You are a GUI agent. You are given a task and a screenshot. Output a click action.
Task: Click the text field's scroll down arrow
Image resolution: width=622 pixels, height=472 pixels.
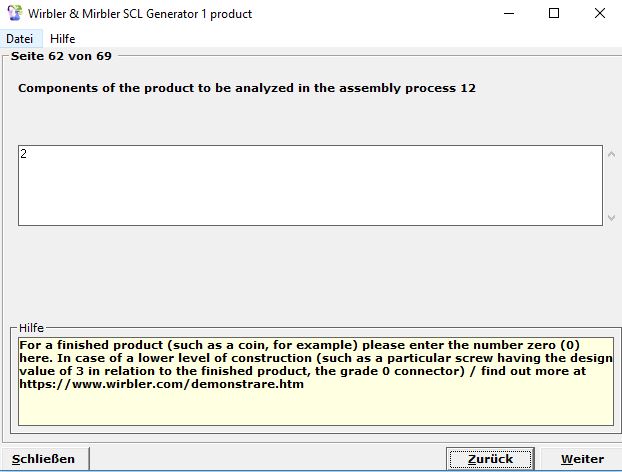[611, 217]
